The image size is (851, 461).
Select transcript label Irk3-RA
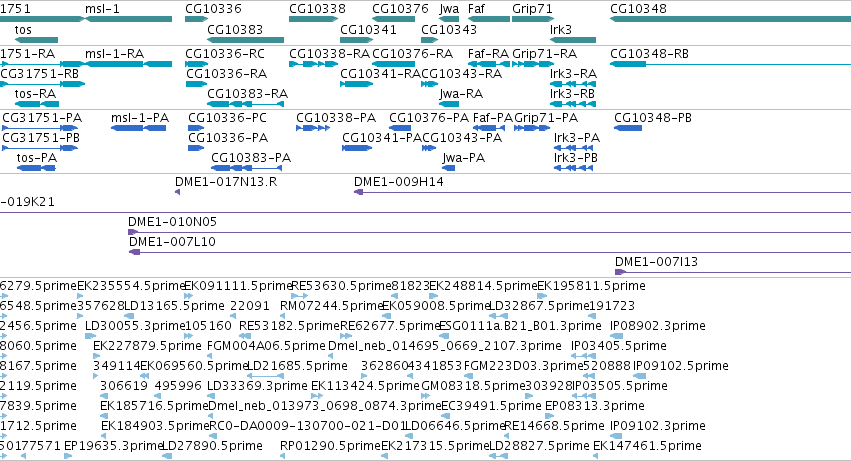pos(573,73)
